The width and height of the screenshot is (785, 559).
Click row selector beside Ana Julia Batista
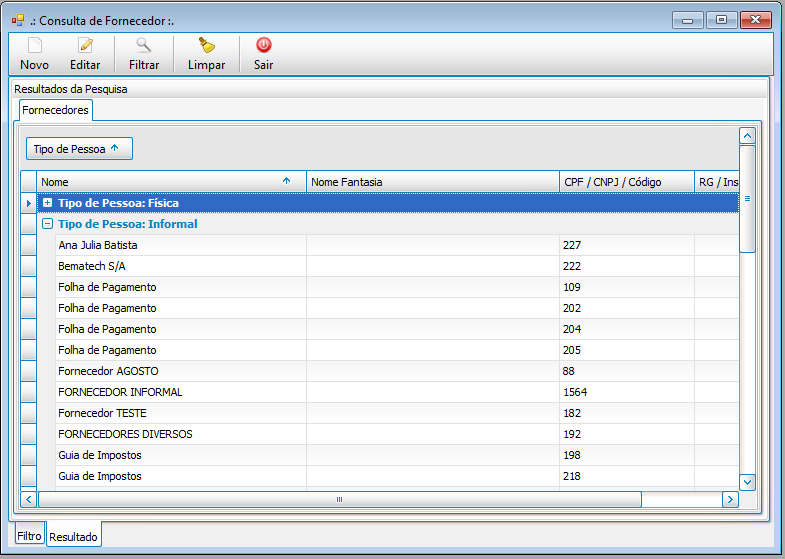tap(29, 245)
